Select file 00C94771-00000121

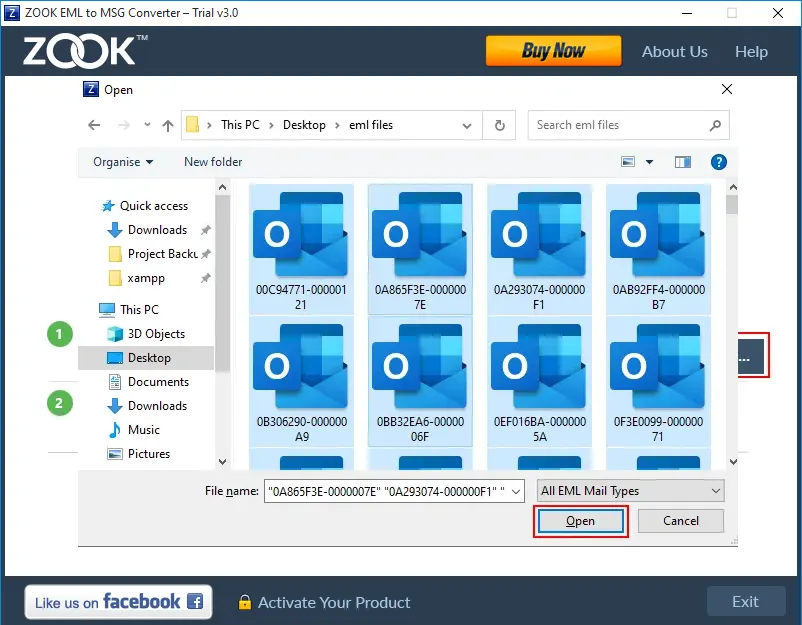pos(301,249)
